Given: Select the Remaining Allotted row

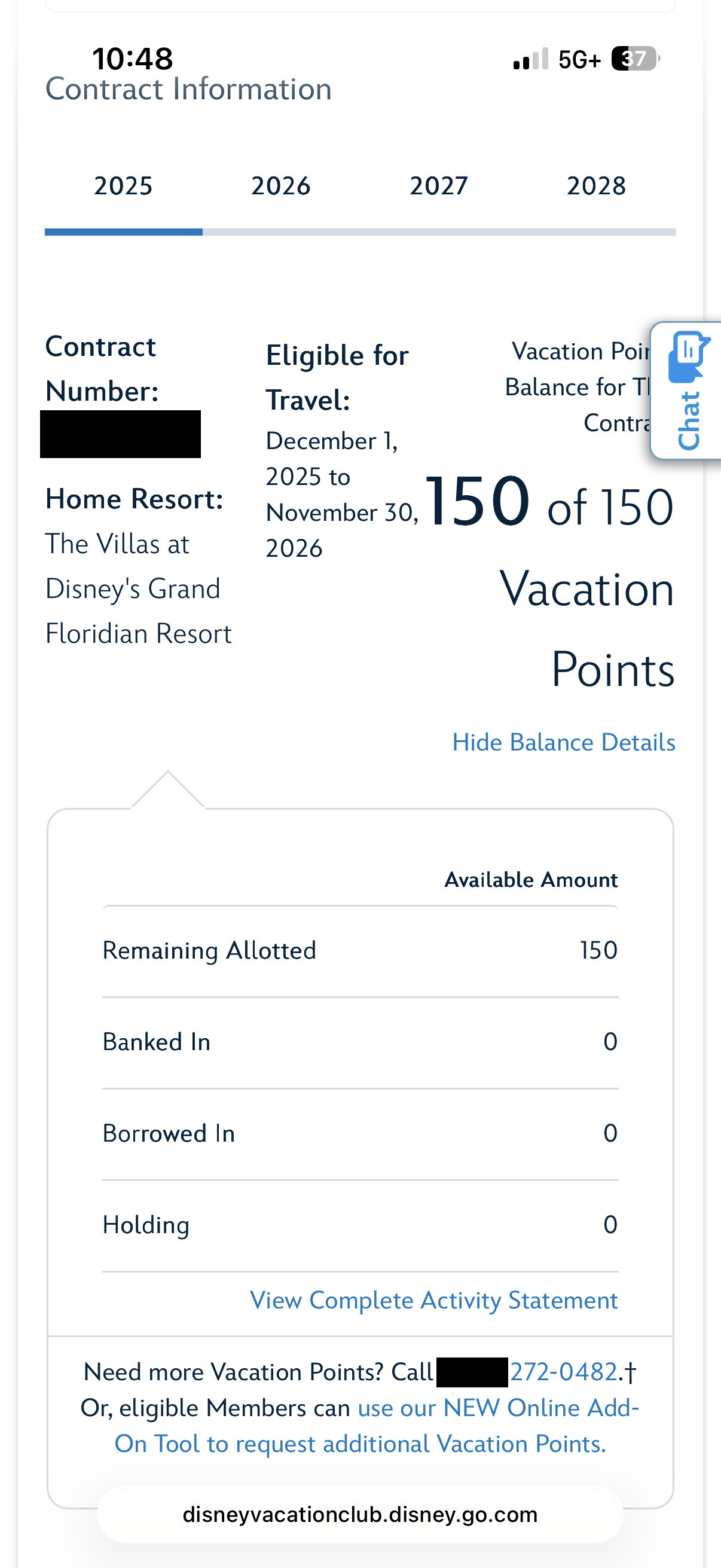Looking at the screenshot, I should (x=360, y=950).
